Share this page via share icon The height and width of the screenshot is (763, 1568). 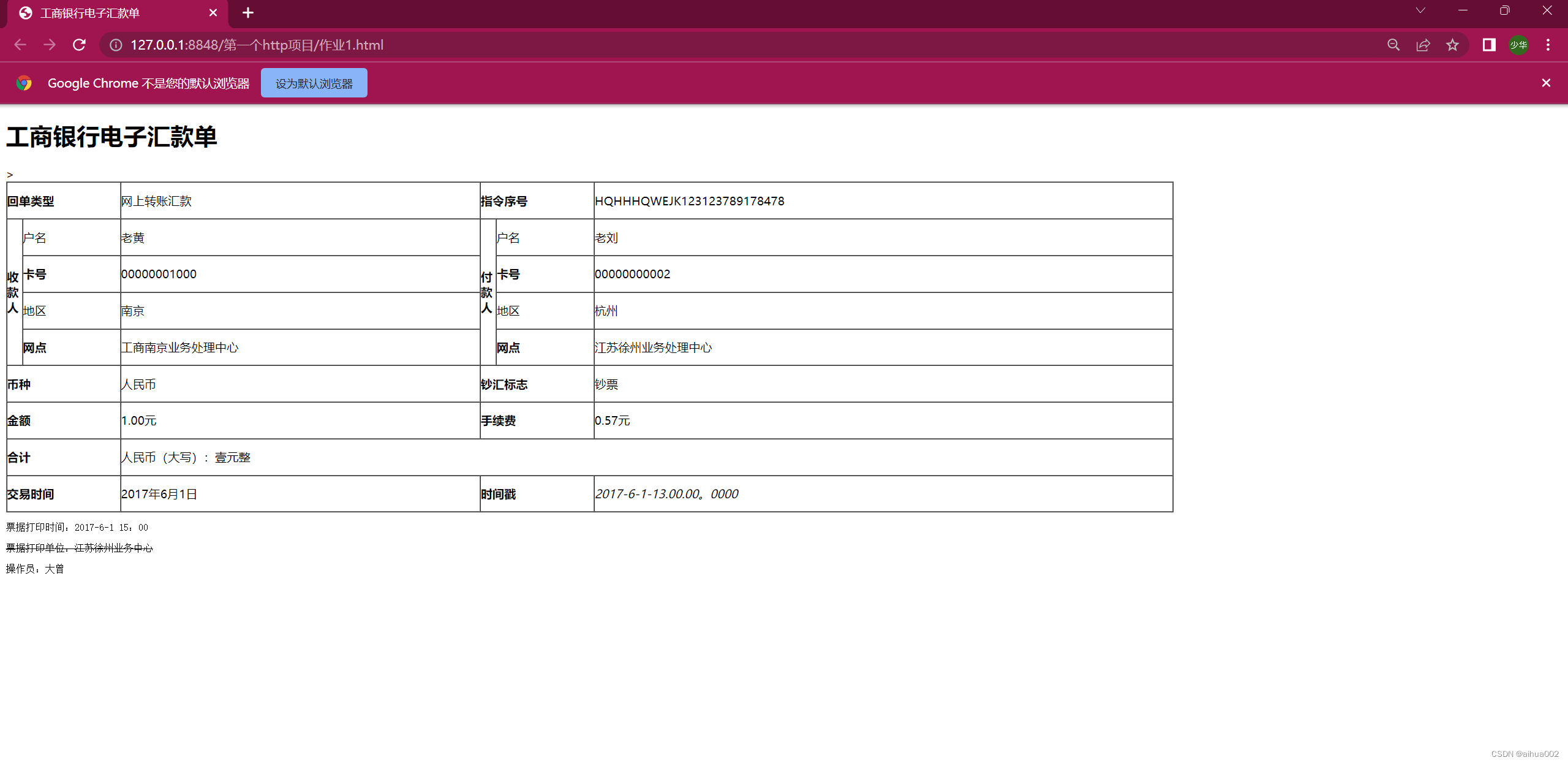1423,45
